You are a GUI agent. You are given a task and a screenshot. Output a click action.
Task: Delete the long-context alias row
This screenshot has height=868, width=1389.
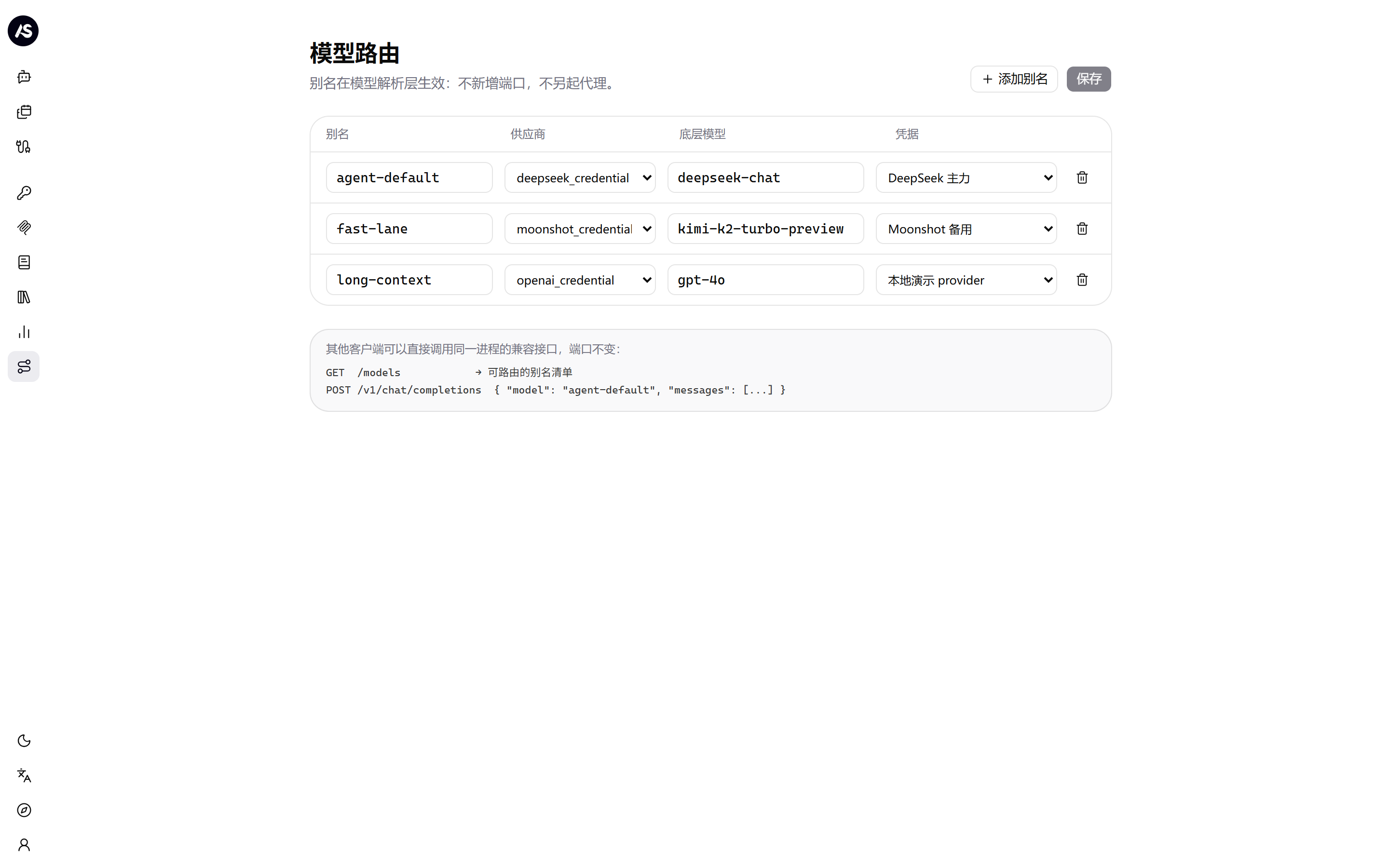(1082, 280)
